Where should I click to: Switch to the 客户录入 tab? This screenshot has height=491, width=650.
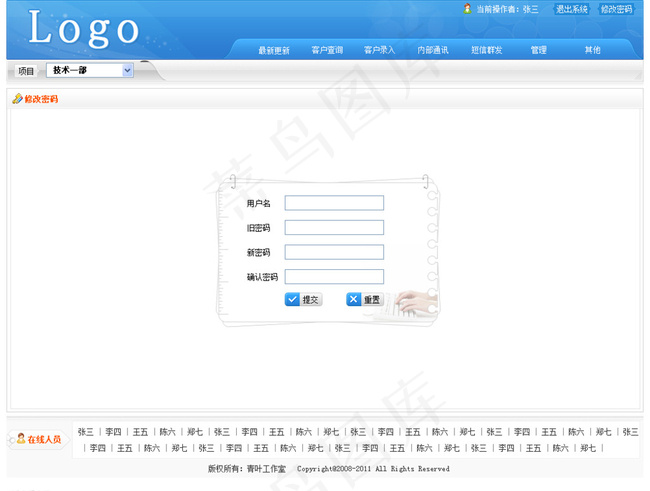(x=380, y=50)
